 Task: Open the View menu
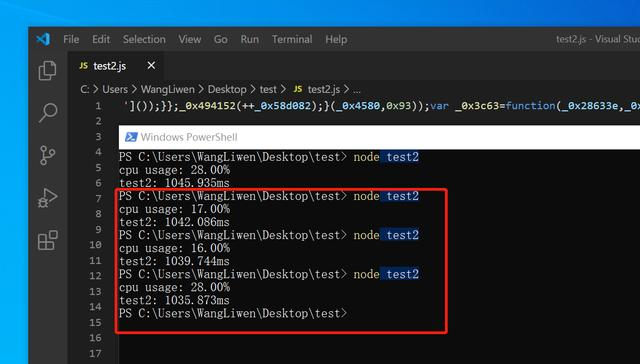tap(189, 40)
